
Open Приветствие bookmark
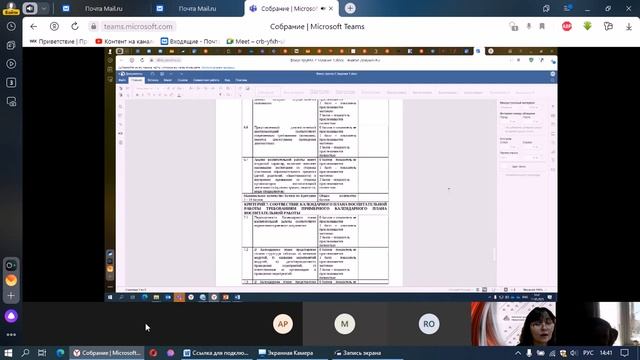[58, 42]
